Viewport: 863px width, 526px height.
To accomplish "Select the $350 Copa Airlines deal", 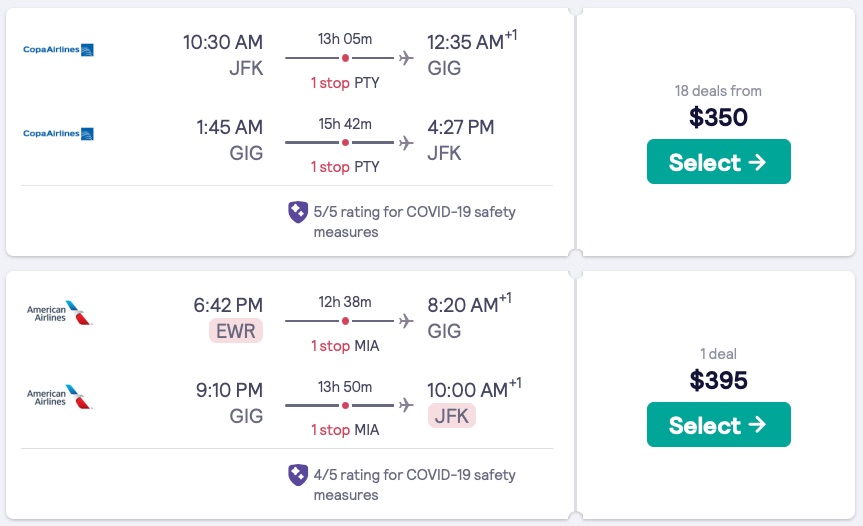I will click(x=718, y=162).
